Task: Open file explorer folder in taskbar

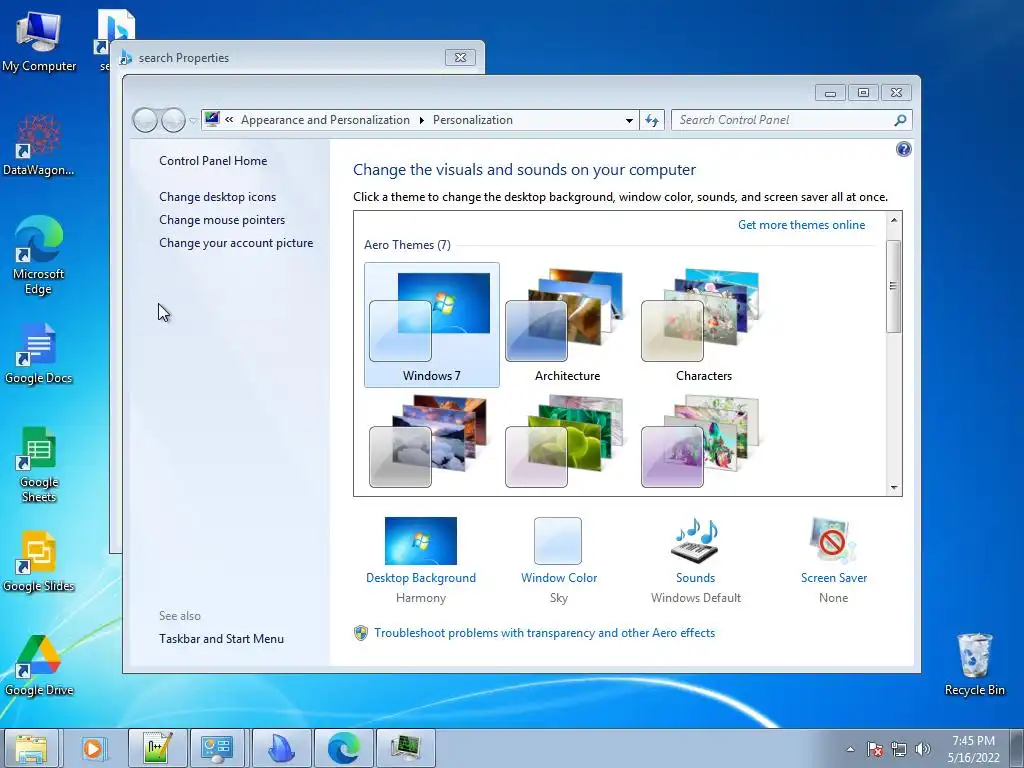Action: click(x=31, y=748)
